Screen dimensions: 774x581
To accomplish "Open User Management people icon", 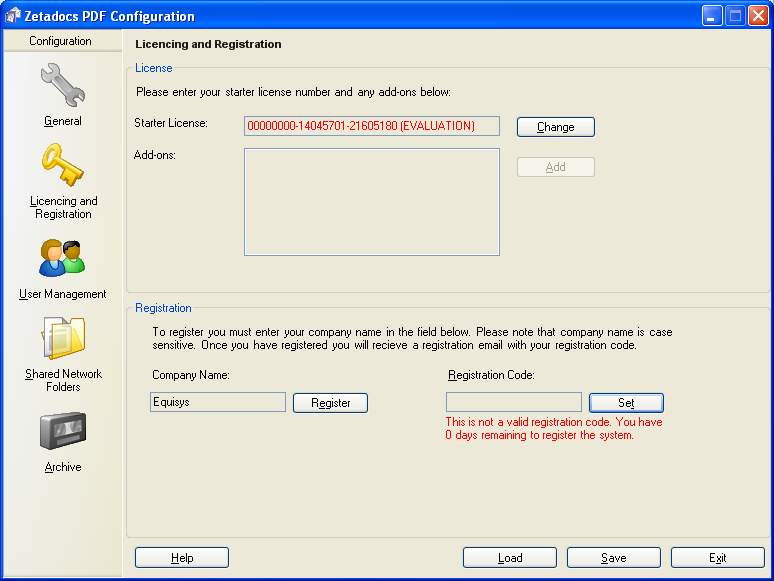I will click(62, 258).
